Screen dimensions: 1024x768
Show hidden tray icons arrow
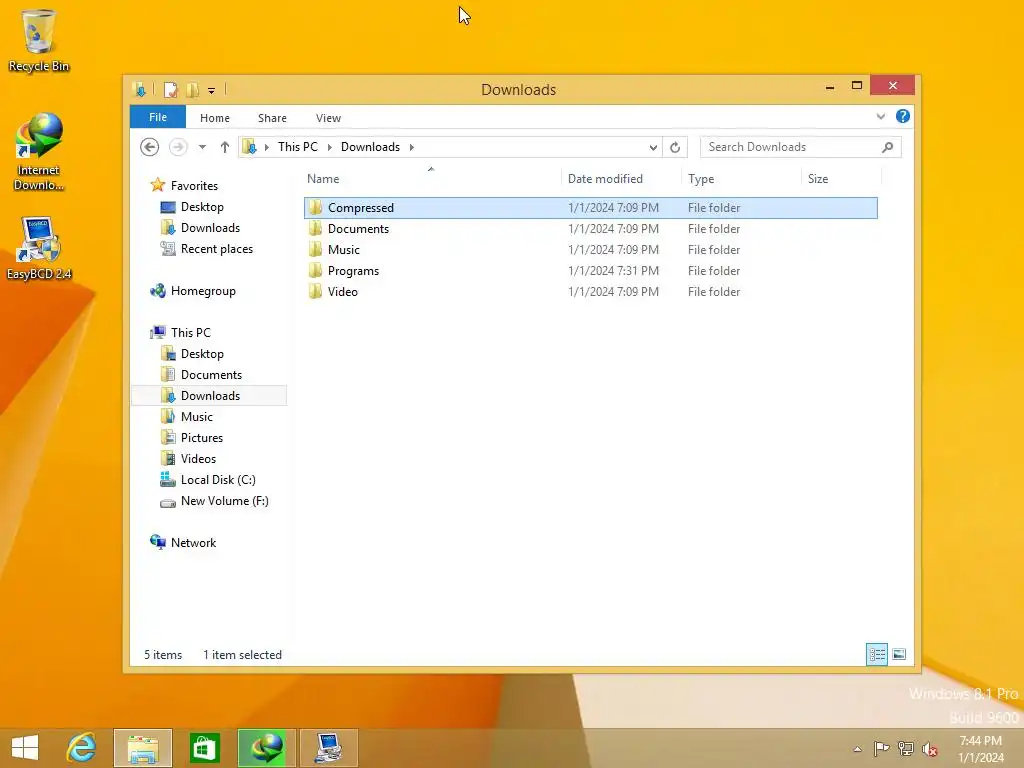(857, 750)
